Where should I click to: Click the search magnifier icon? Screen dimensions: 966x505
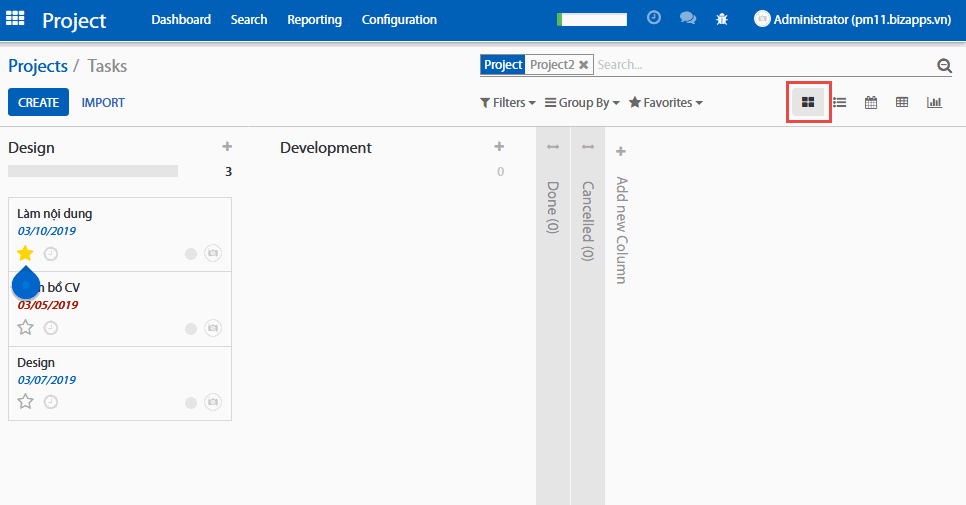point(944,66)
